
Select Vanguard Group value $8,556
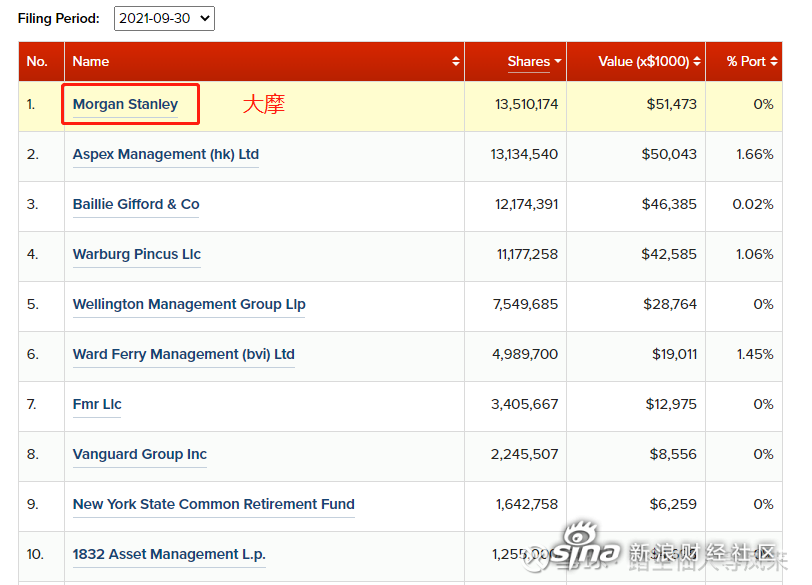[x=673, y=454]
